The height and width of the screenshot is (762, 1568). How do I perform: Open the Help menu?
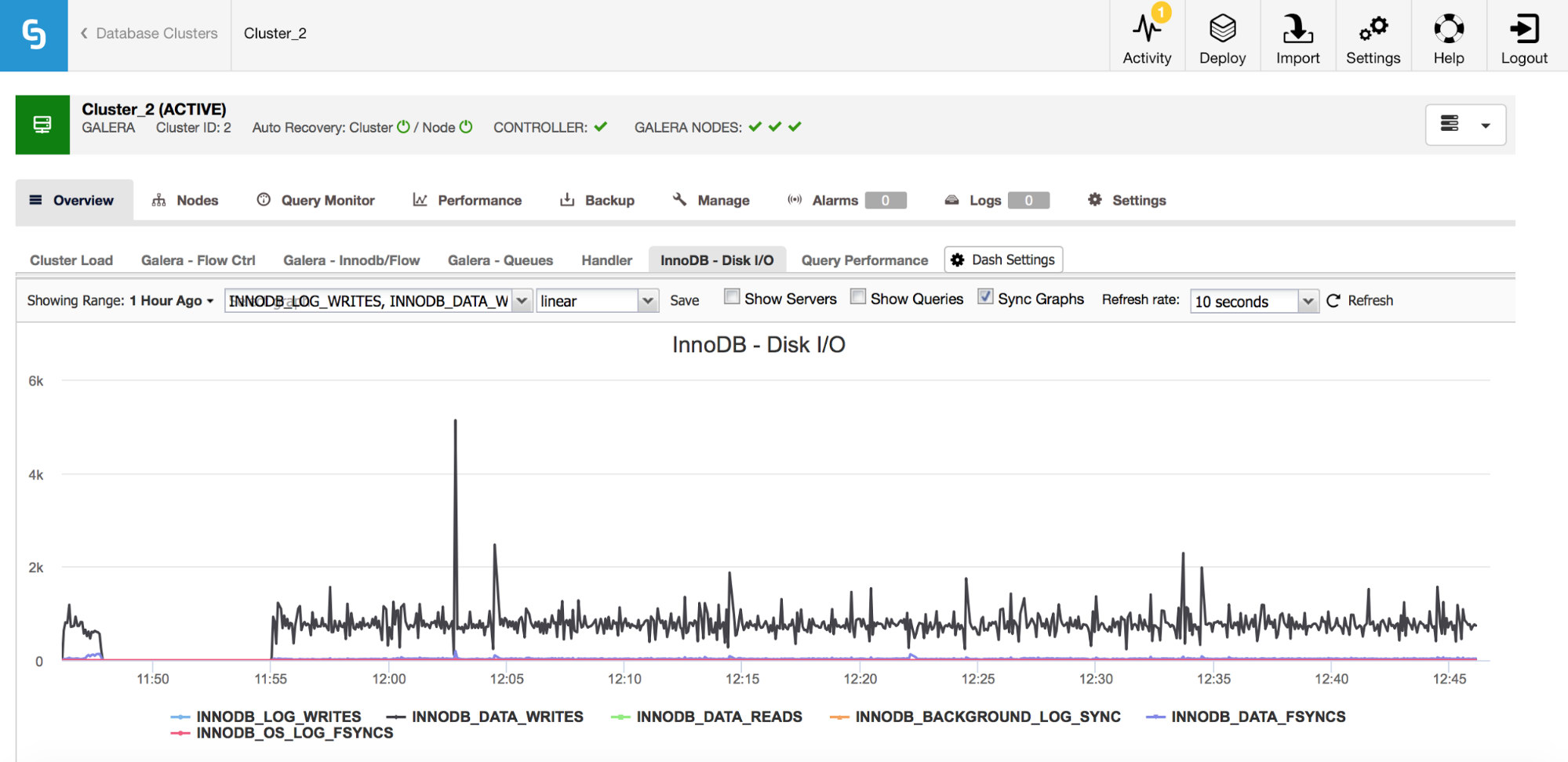pos(1448,36)
